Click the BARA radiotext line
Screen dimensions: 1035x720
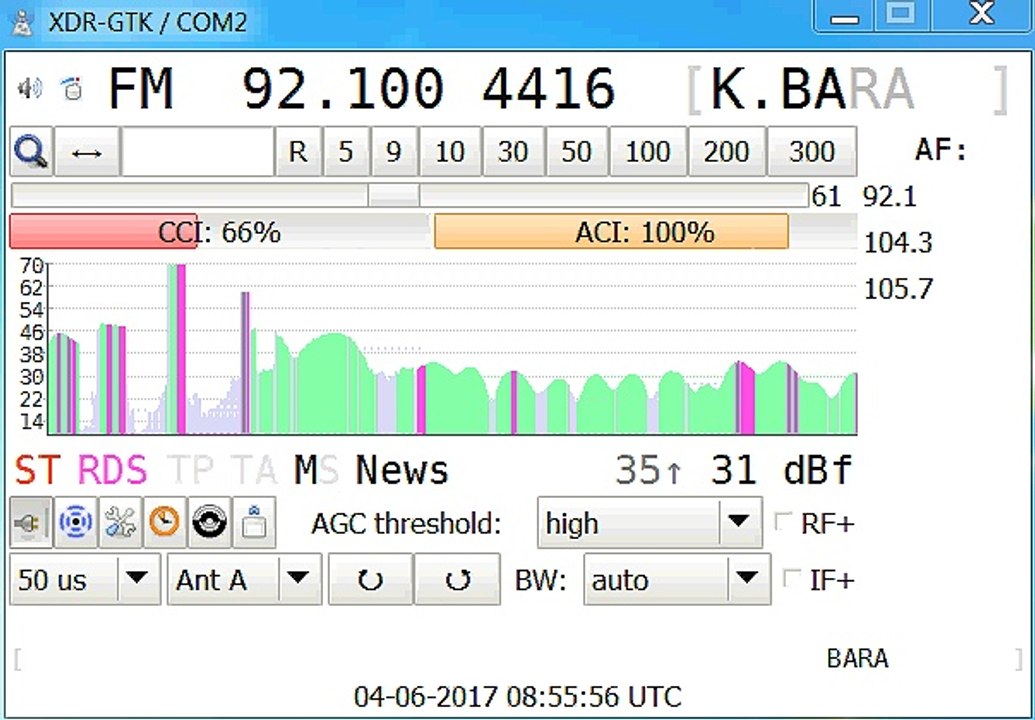(x=857, y=659)
